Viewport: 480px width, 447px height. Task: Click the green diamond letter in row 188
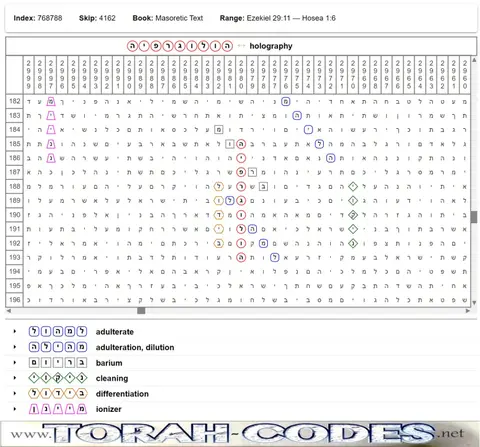(353, 186)
